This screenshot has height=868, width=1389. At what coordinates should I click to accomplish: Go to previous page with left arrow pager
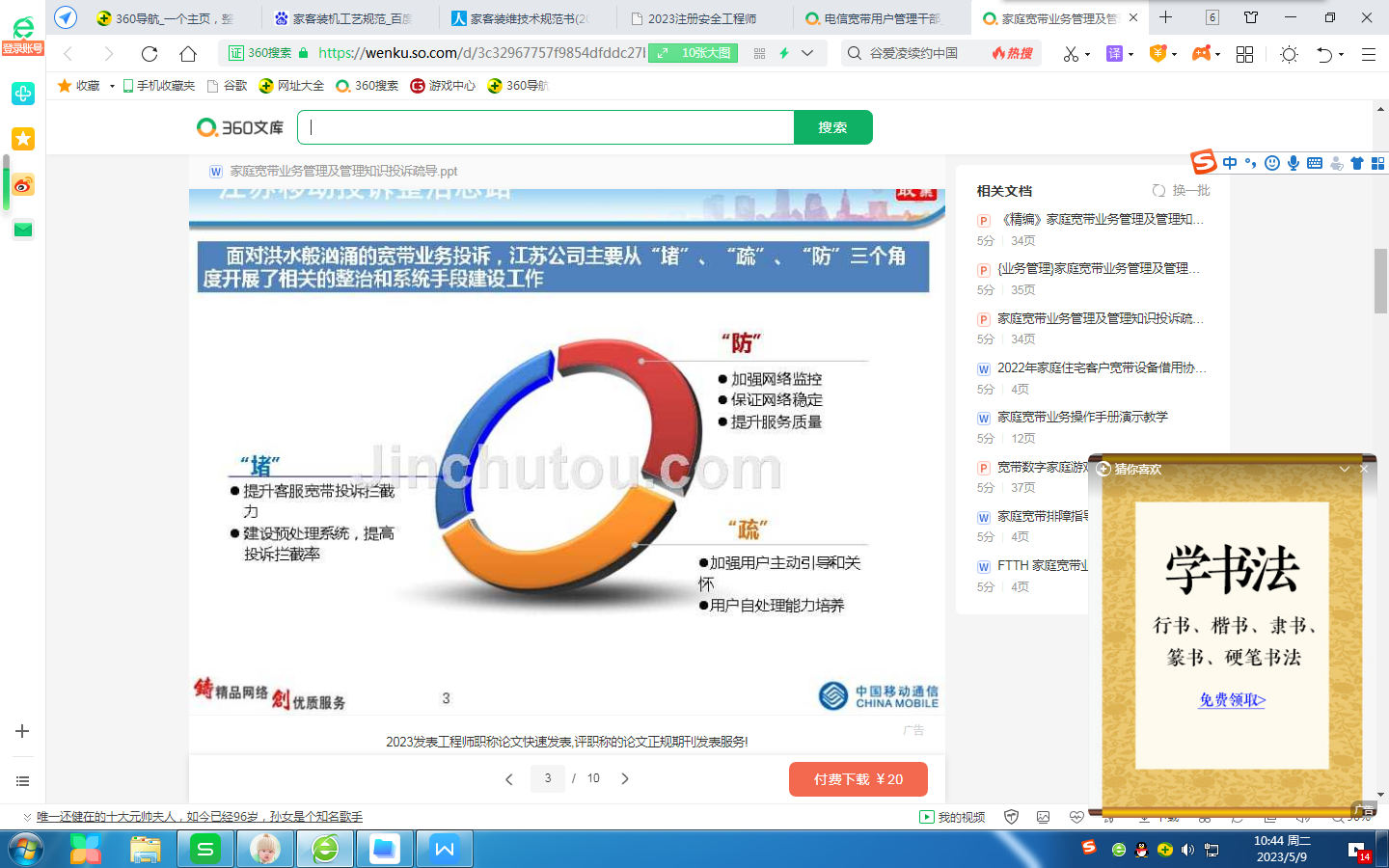pyautogui.click(x=509, y=778)
